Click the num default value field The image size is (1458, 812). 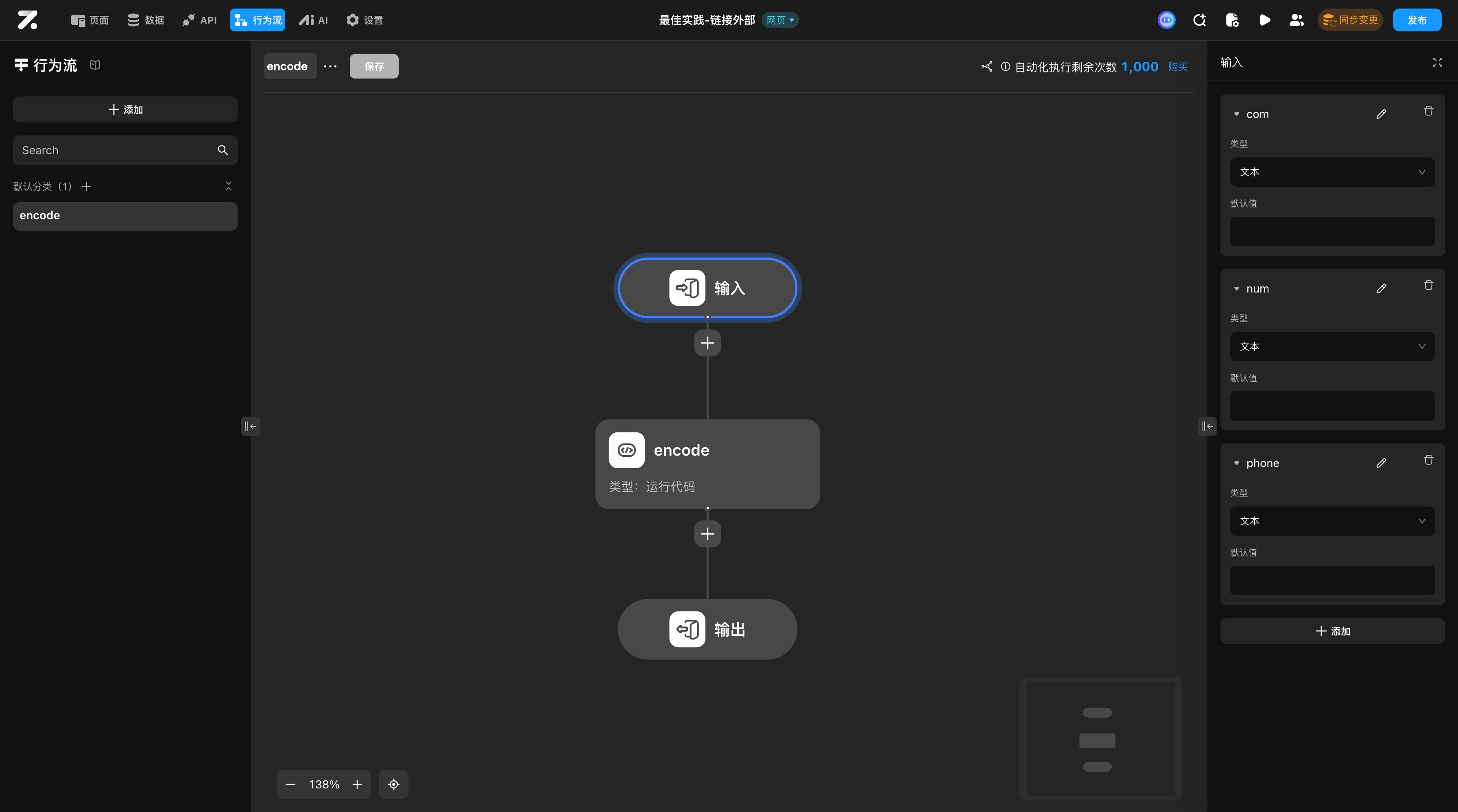1332,406
